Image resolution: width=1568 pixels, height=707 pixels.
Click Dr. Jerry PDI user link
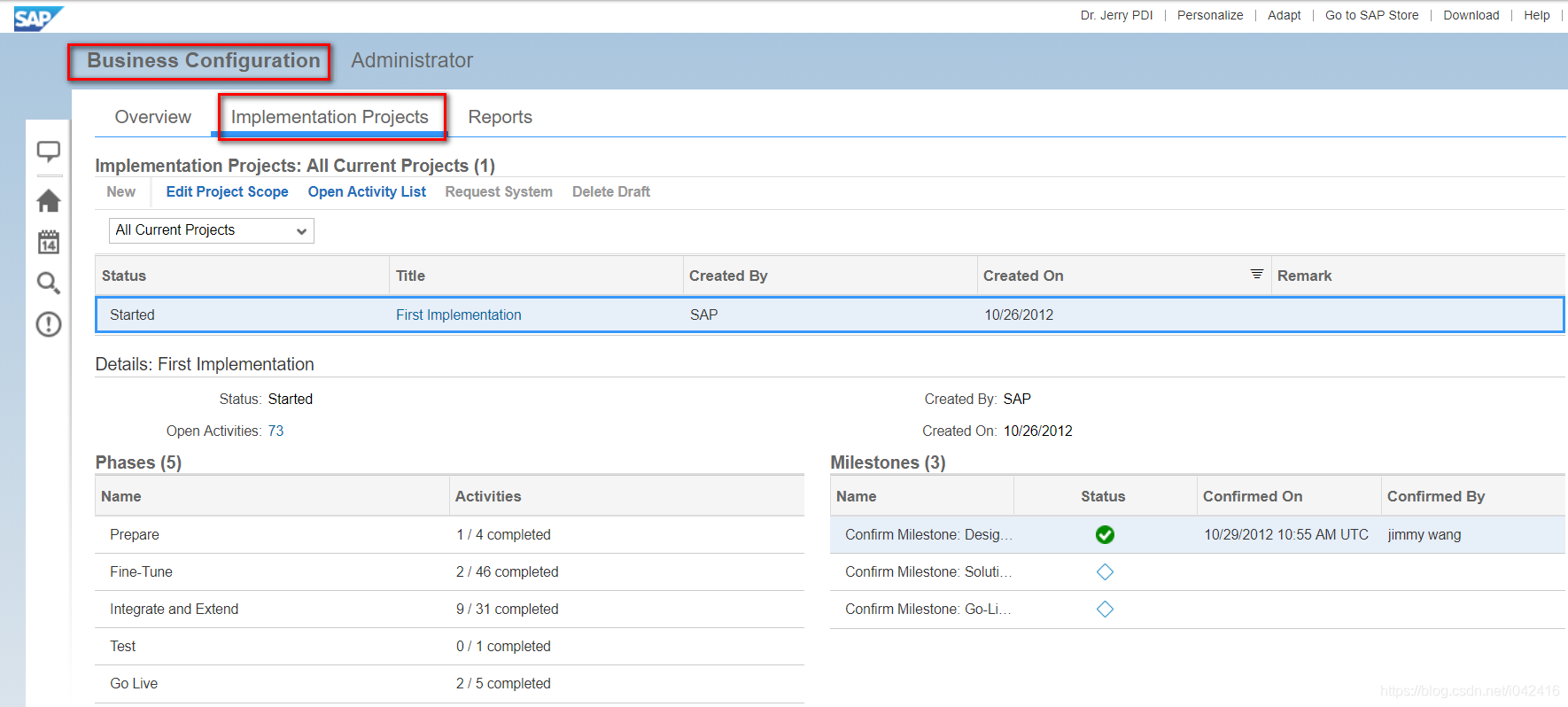point(1116,15)
